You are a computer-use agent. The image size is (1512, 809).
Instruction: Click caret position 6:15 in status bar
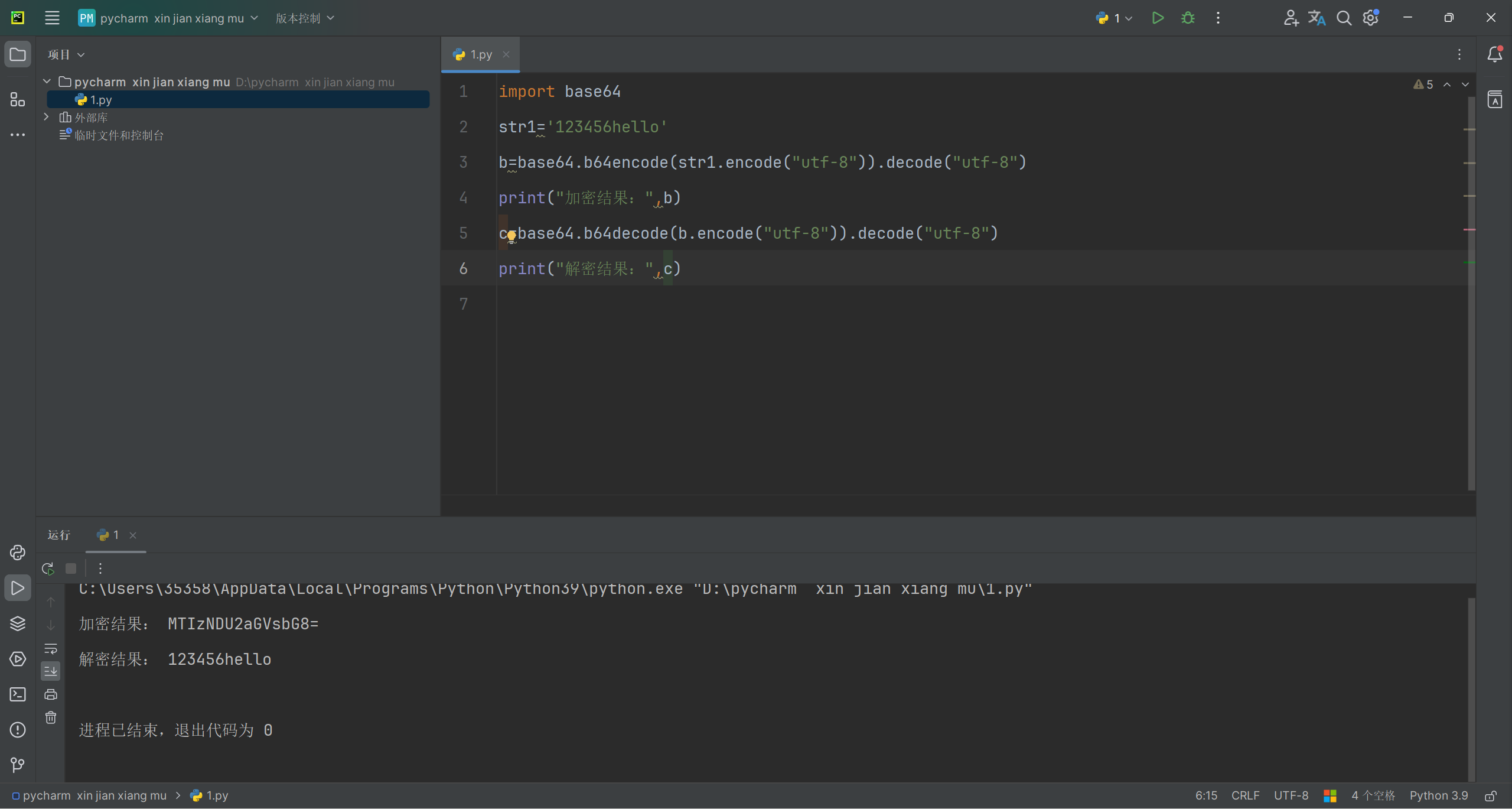click(x=1206, y=795)
